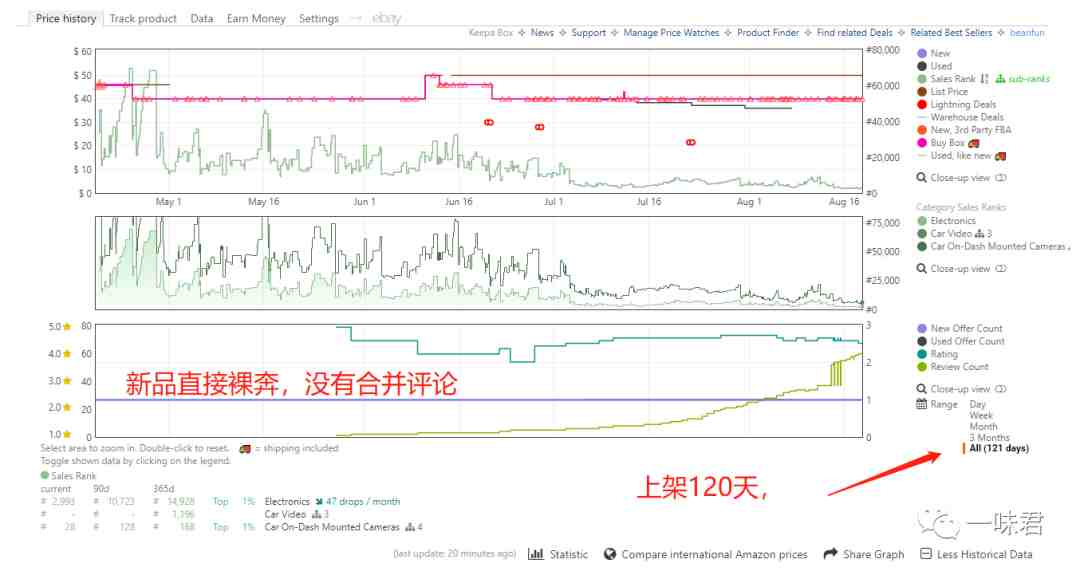Open the ebay tab

pos(386,19)
